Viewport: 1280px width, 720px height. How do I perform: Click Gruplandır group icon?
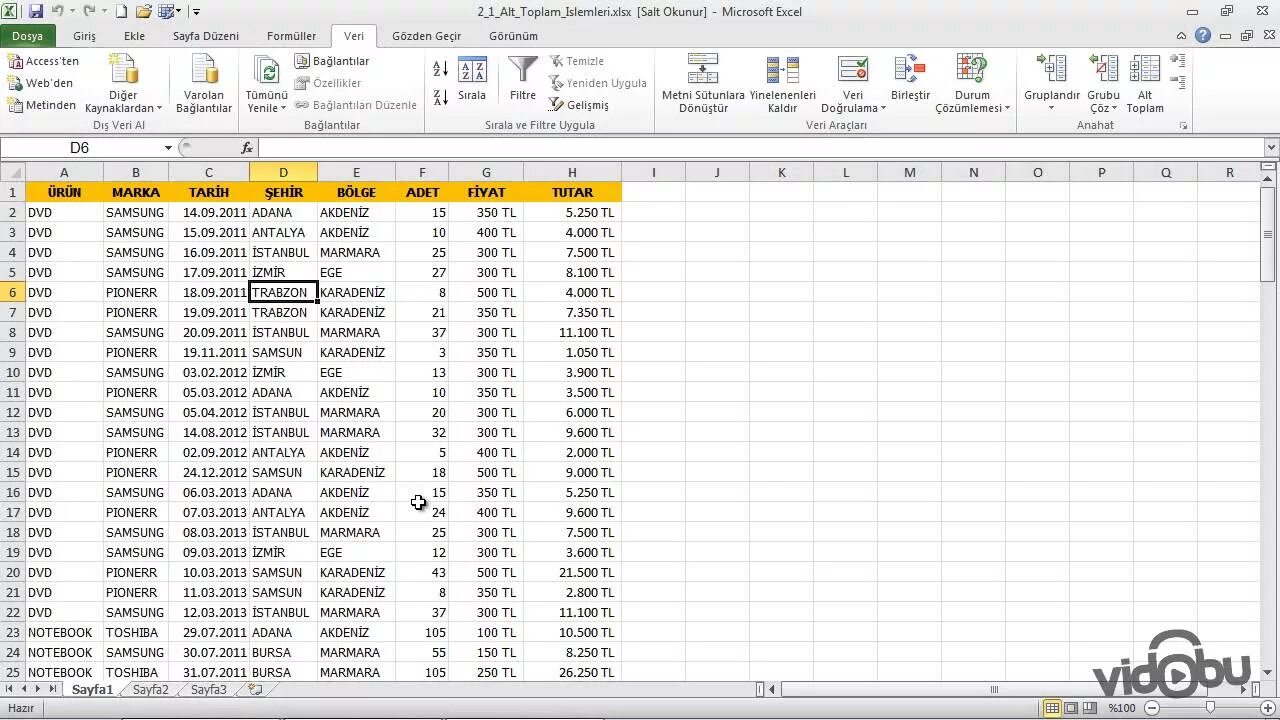(x=1052, y=70)
